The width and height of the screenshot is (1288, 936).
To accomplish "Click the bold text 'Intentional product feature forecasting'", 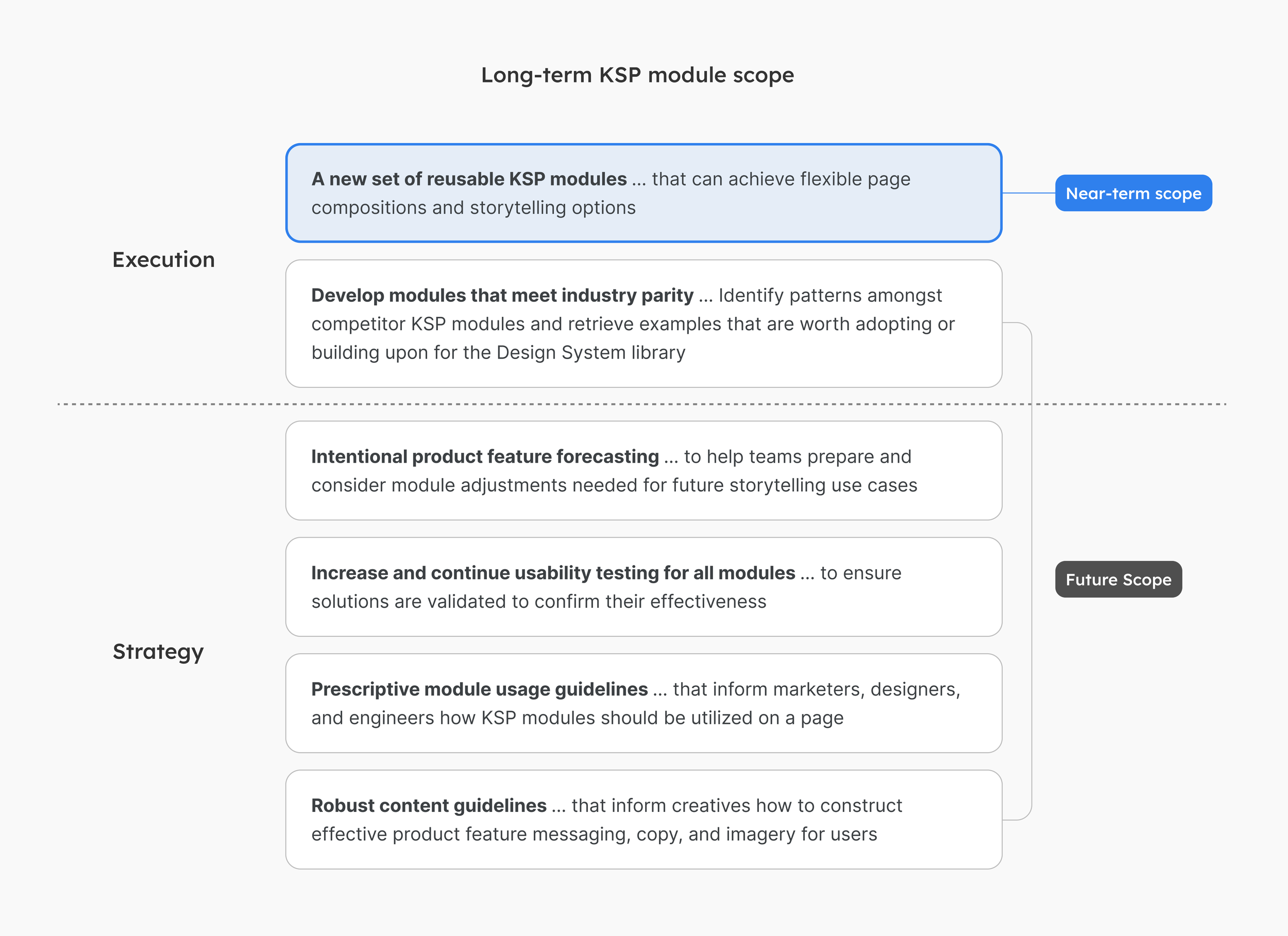I will click(484, 456).
